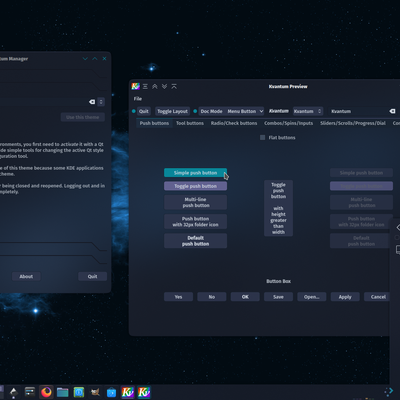Open the bird application icon in taskbar
Viewport: 400px width, 400px height.
click(x=95, y=392)
